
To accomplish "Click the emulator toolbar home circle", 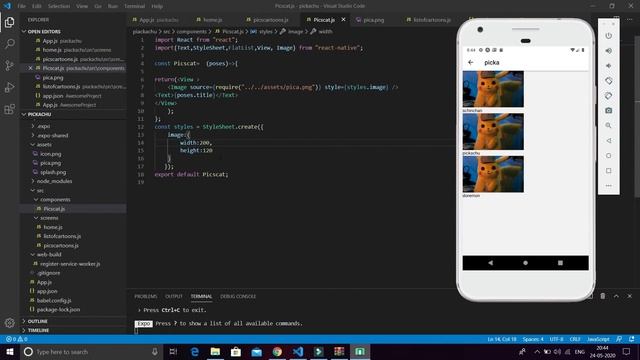I will click(609, 156).
